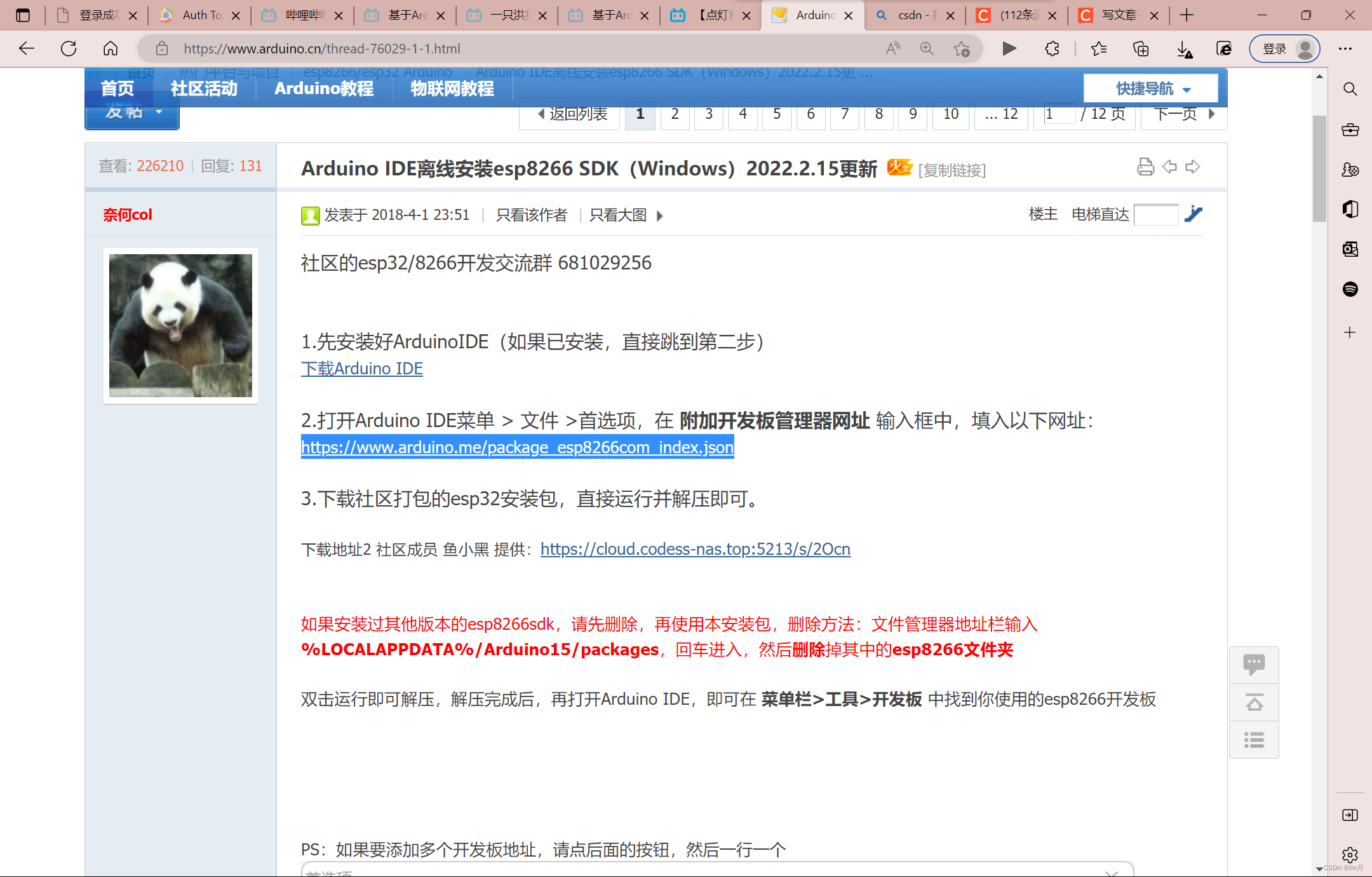This screenshot has height=877, width=1372.
Task: Open the browser extensions menu
Action: [x=1052, y=49]
